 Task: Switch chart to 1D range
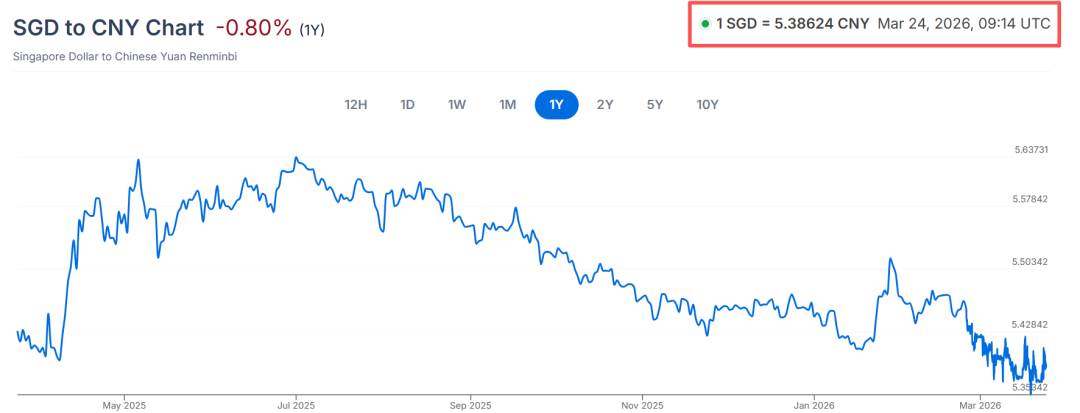(x=407, y=105)
